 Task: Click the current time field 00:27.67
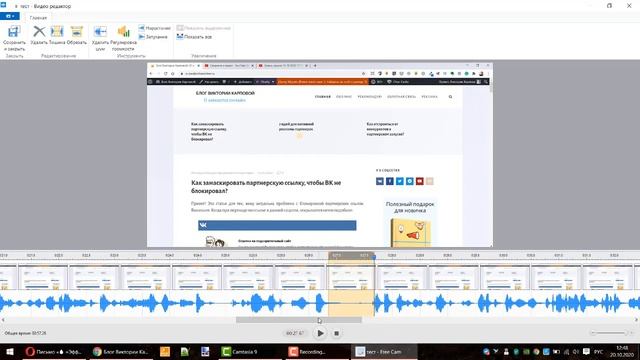tap(295, 333)
